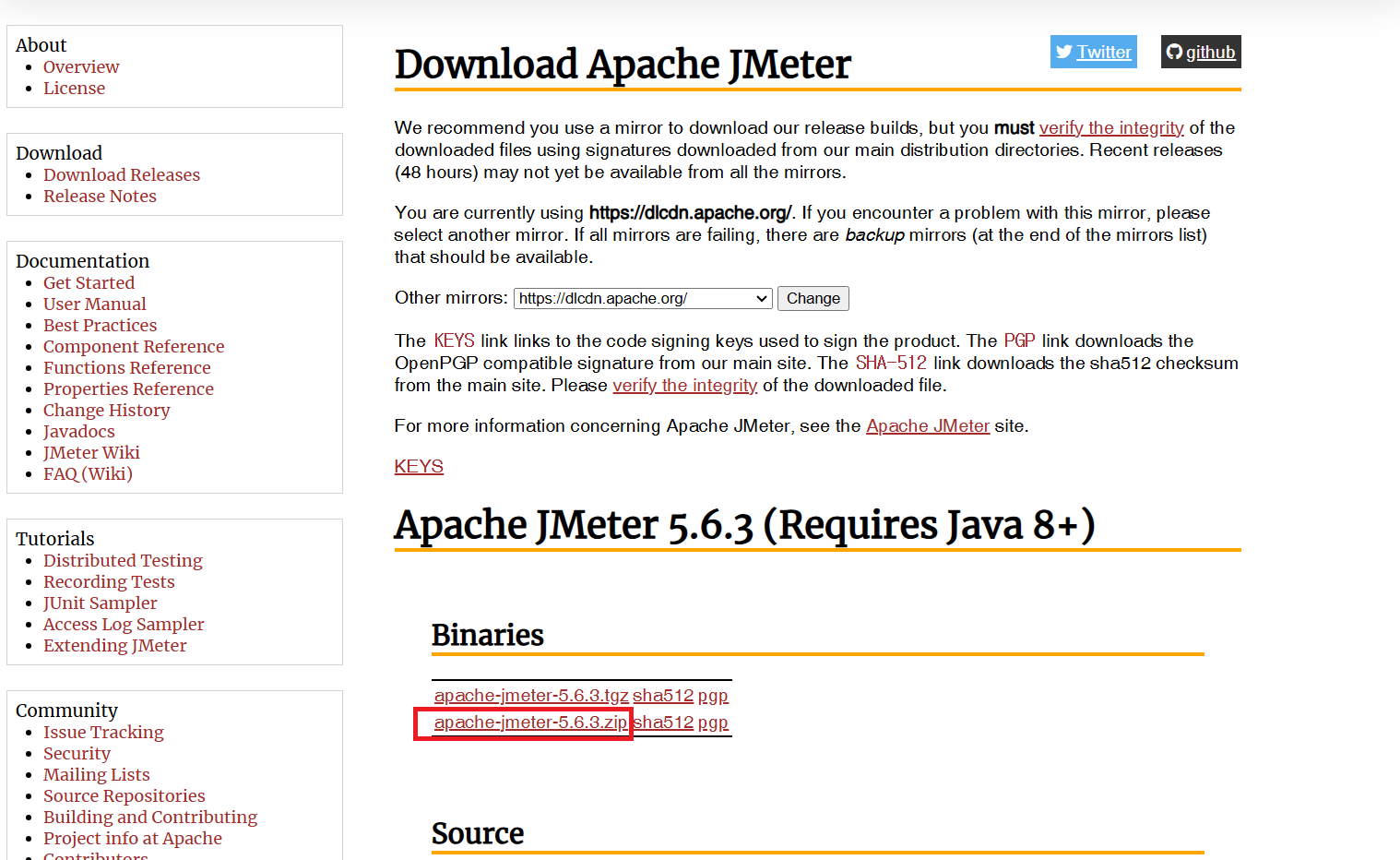Click the GitHub octocat icon

coord(1174,52)
